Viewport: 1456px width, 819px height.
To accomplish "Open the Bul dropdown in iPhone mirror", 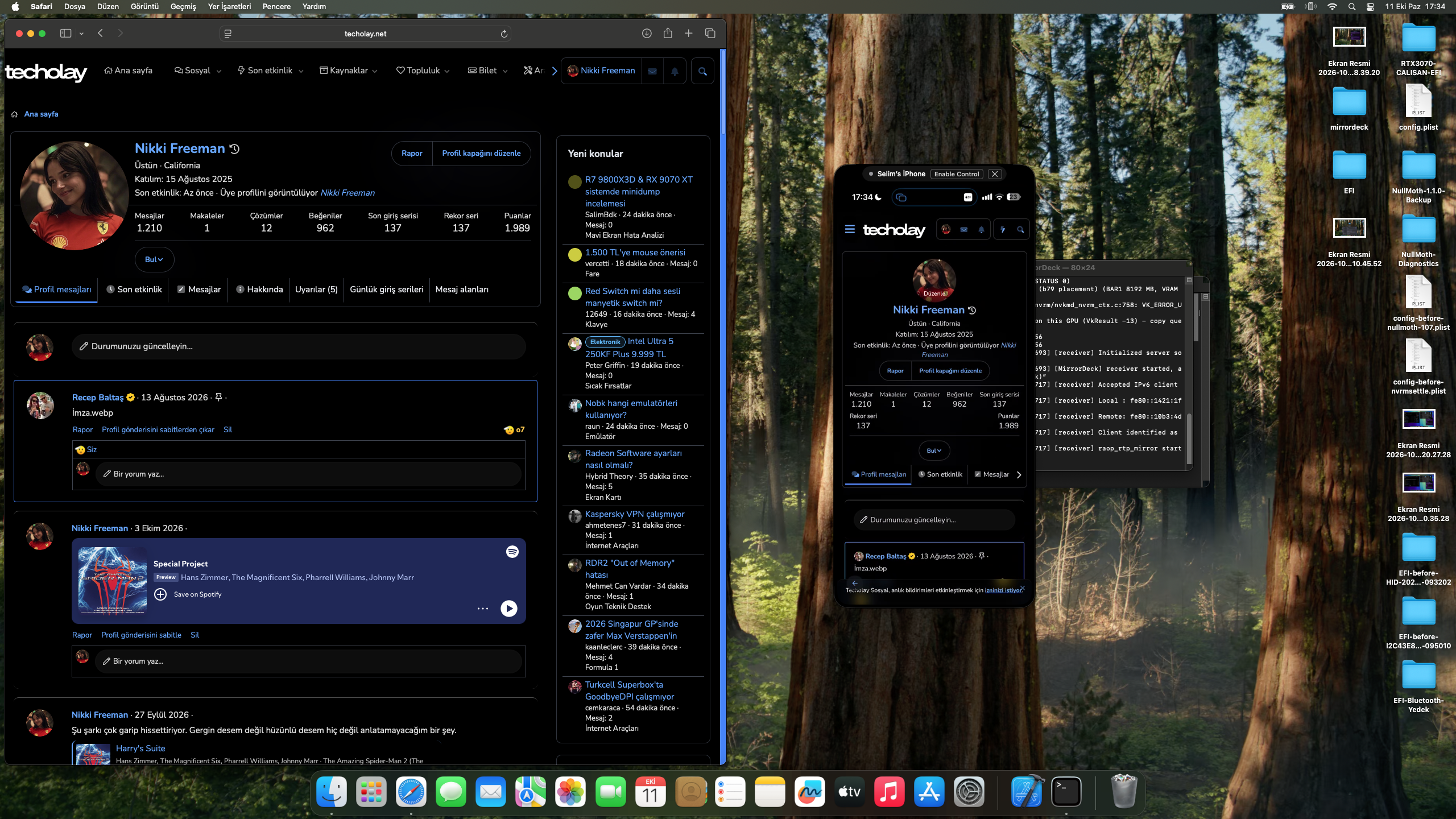I will (x=934, y=450).
